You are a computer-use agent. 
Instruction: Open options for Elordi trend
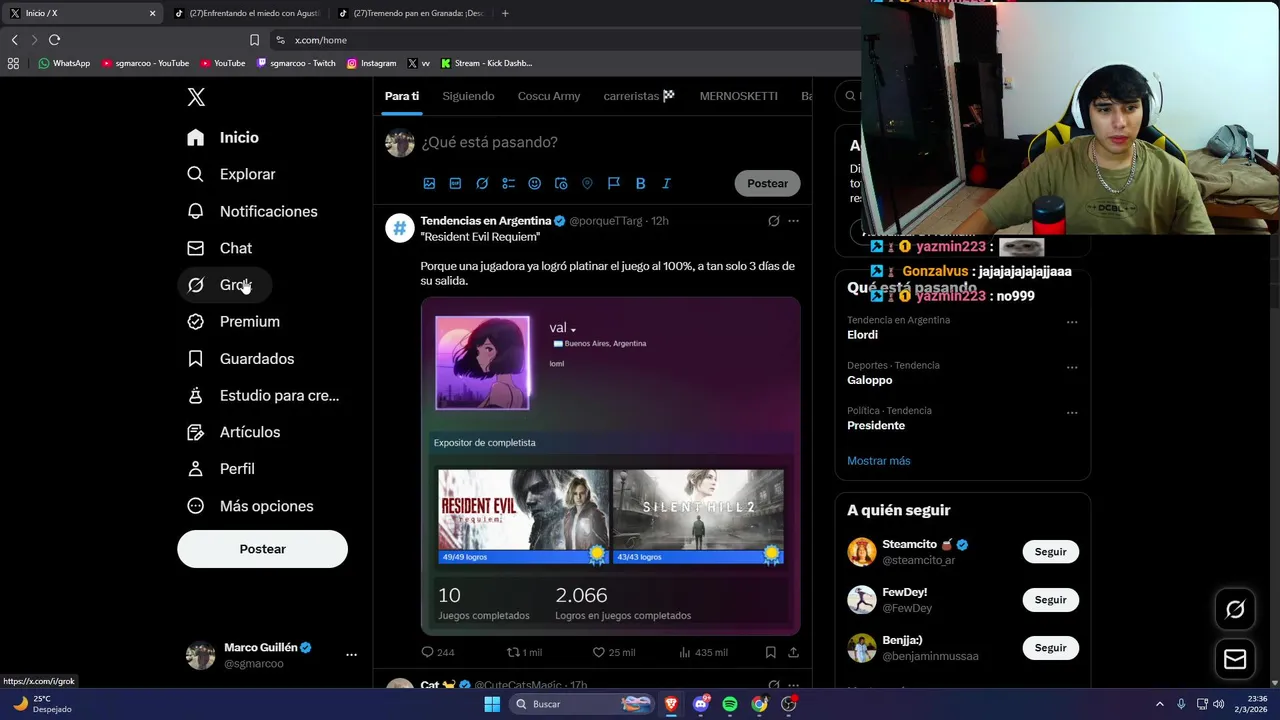(1072, 322)
